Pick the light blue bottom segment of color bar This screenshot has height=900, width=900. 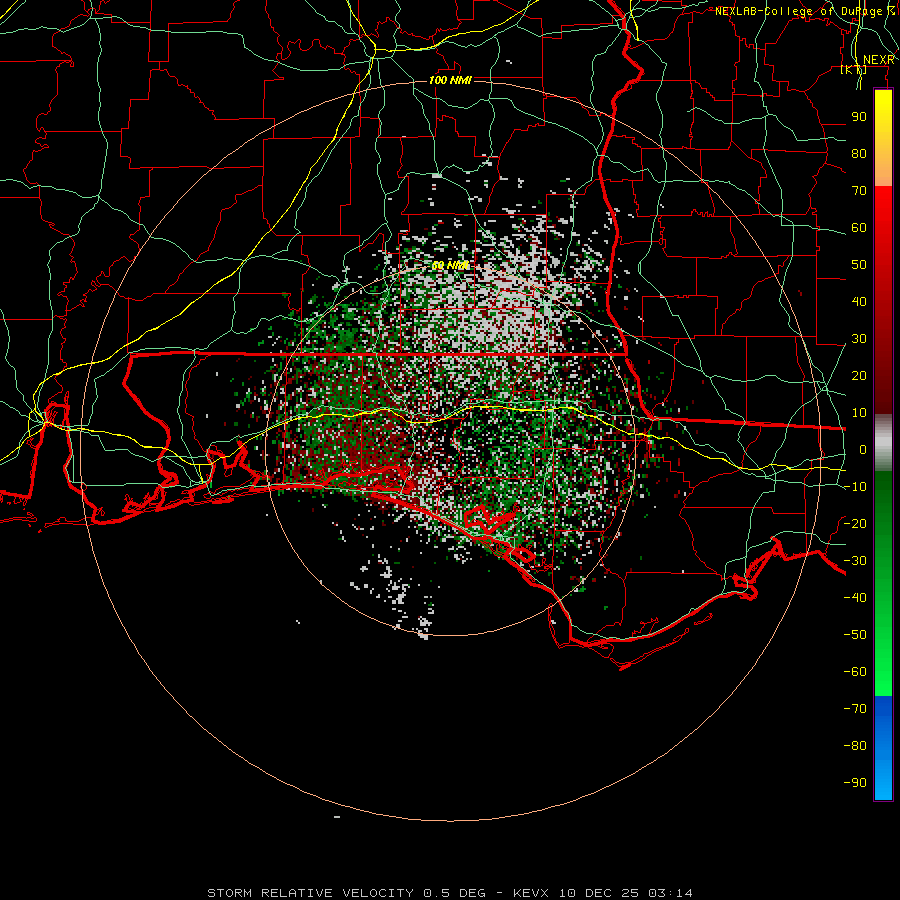(883, 779)
